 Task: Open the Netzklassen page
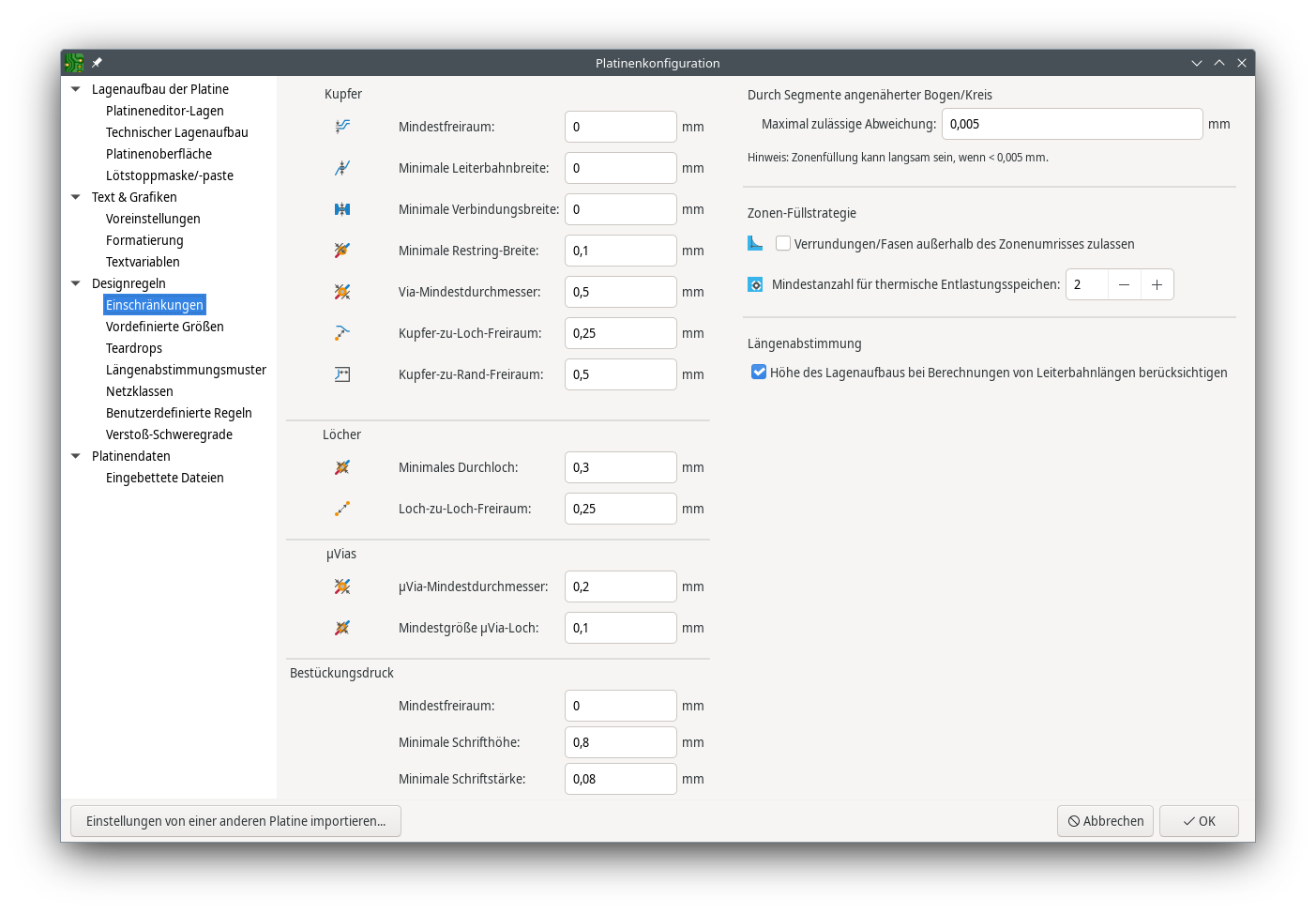pyautogui.click(x=140, y=391)
